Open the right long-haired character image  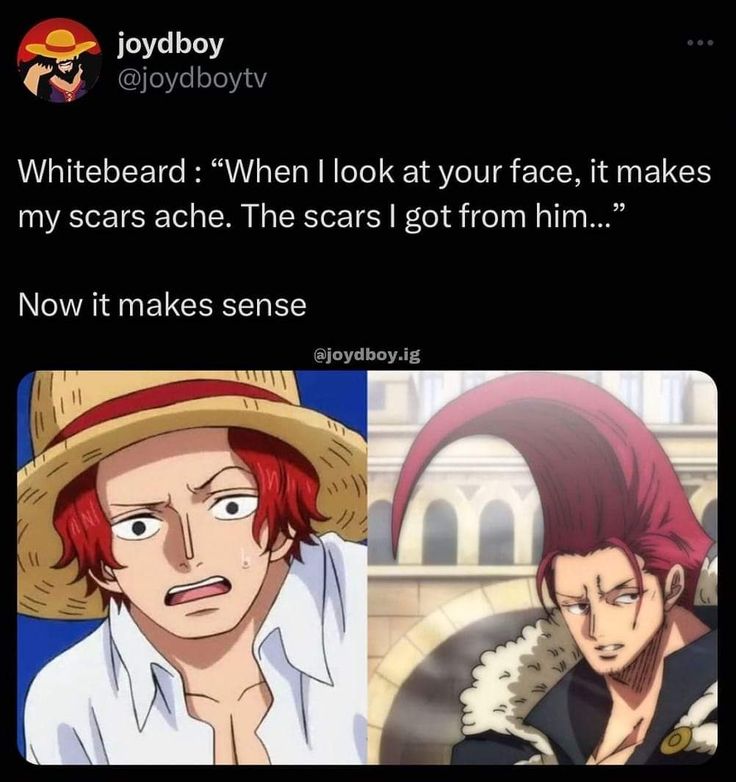click(543, 568)
